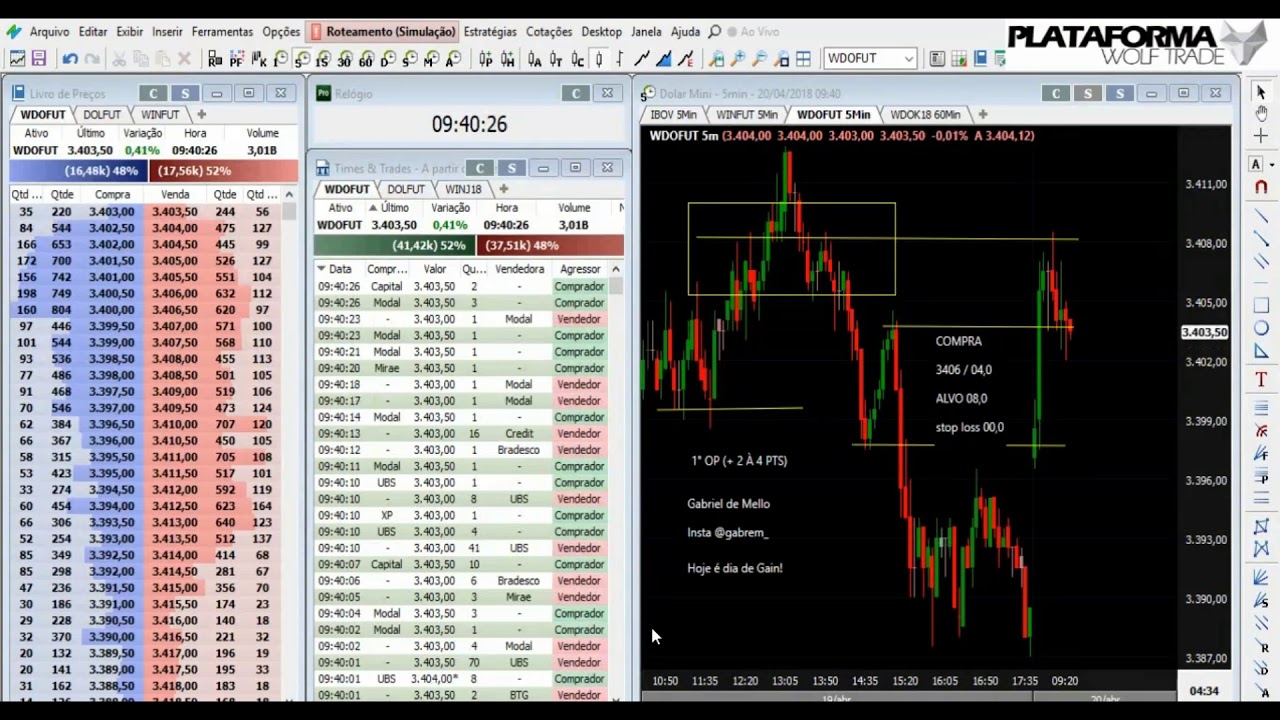
Task: Click sell percentage bar (17,56k) 52%
Action: [222, 171]
